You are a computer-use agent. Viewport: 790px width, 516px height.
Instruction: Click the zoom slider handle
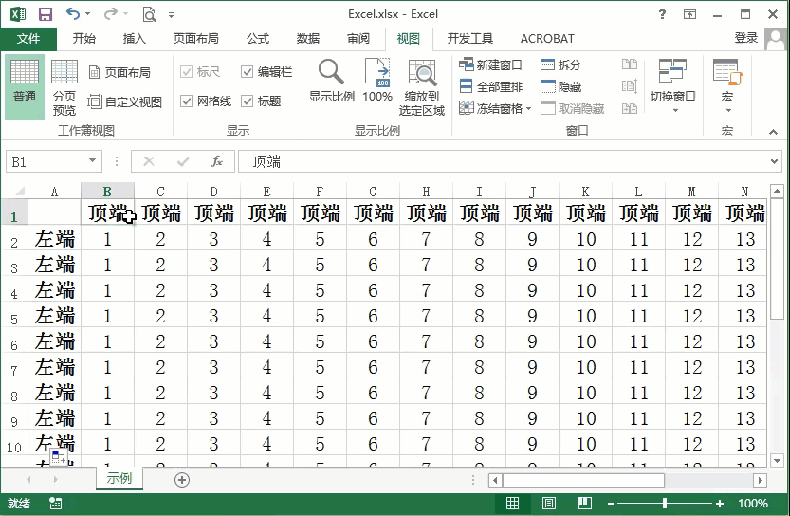pyautogui.click(x=665, y=503)
